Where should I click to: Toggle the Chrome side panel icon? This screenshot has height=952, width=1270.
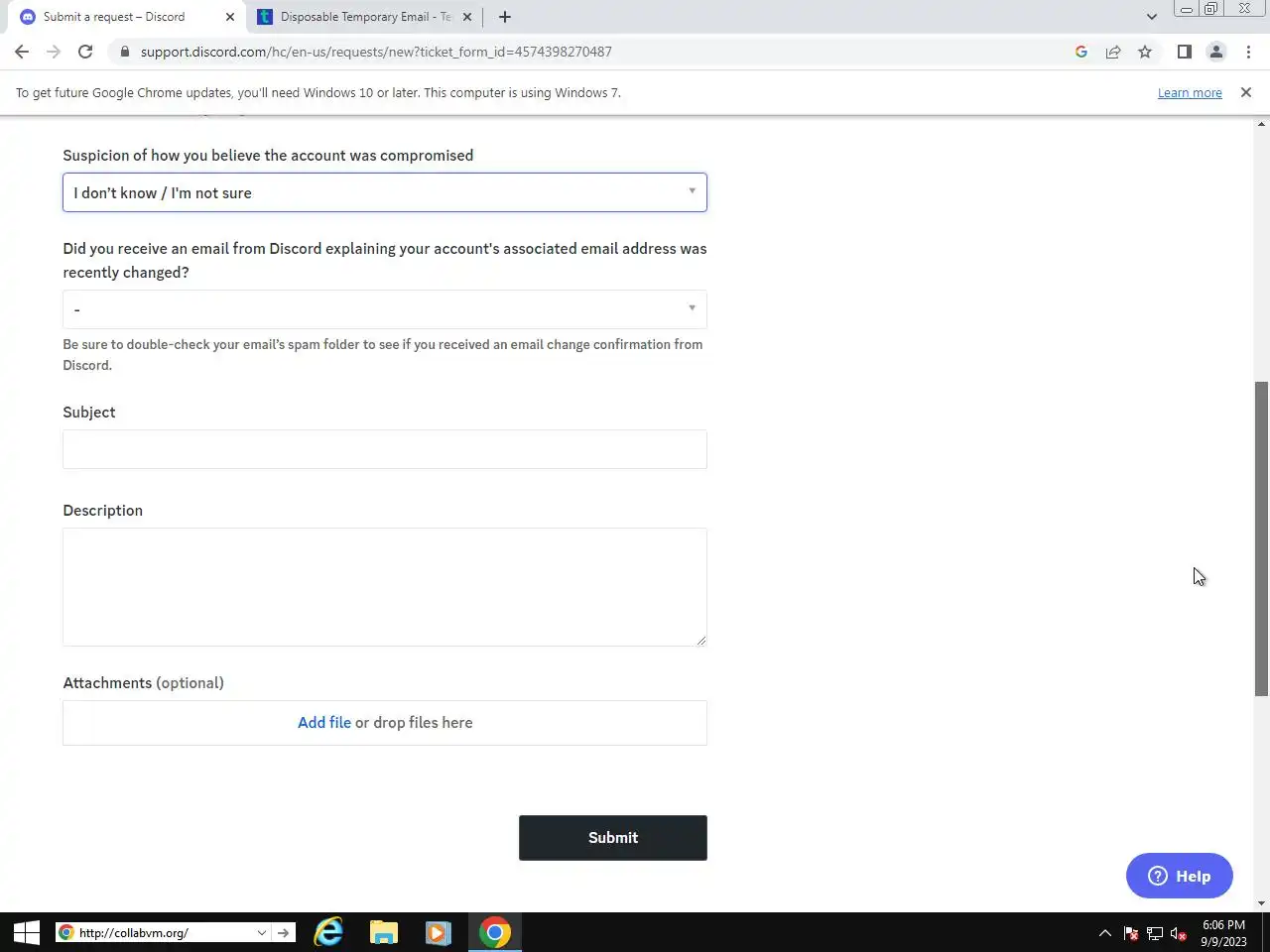tap(1184, 52)
